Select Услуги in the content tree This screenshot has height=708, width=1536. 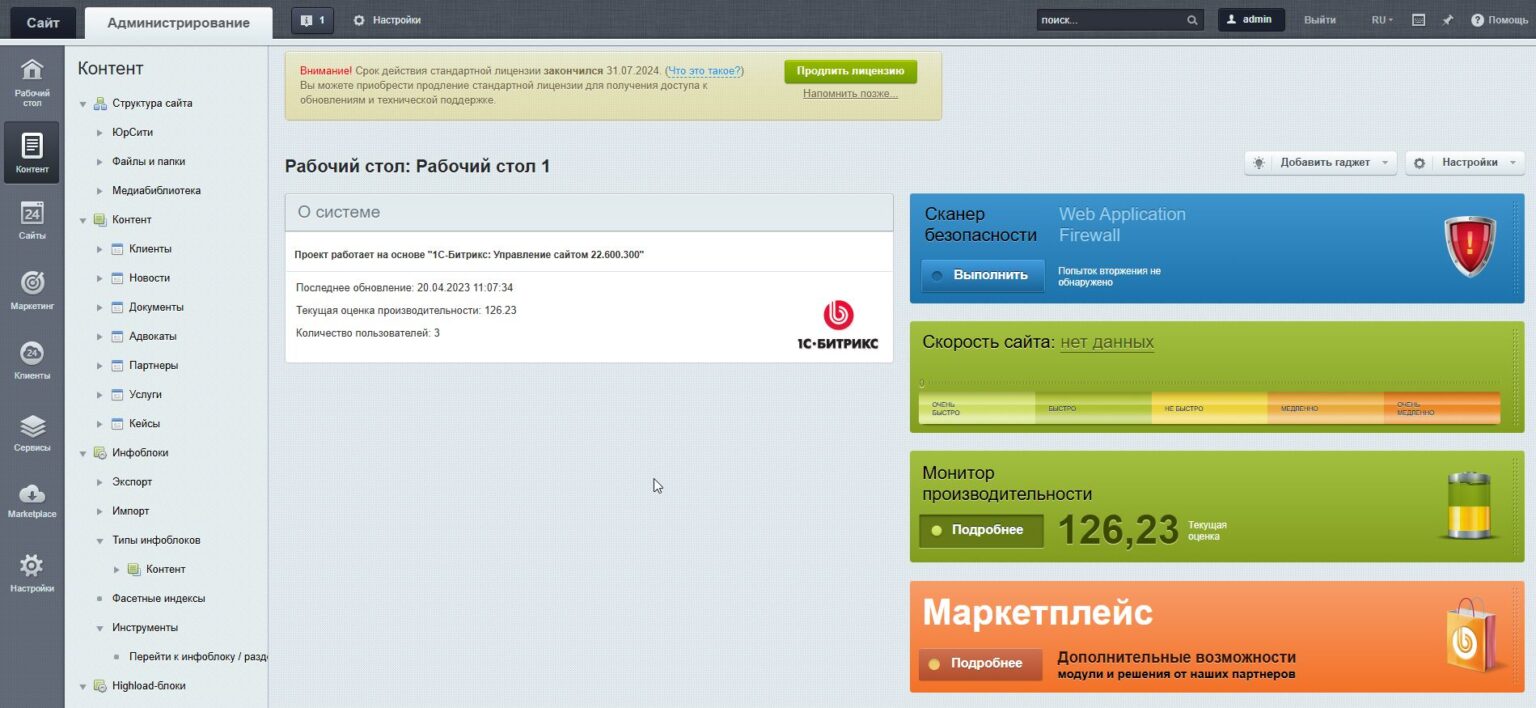coord(145,394)
